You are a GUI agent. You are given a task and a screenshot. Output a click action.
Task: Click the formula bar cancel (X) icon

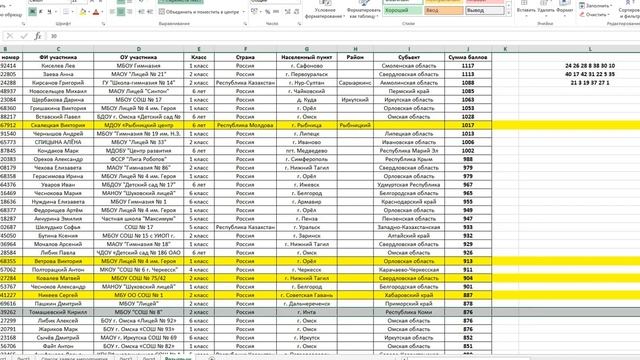[x=10, y=36]
